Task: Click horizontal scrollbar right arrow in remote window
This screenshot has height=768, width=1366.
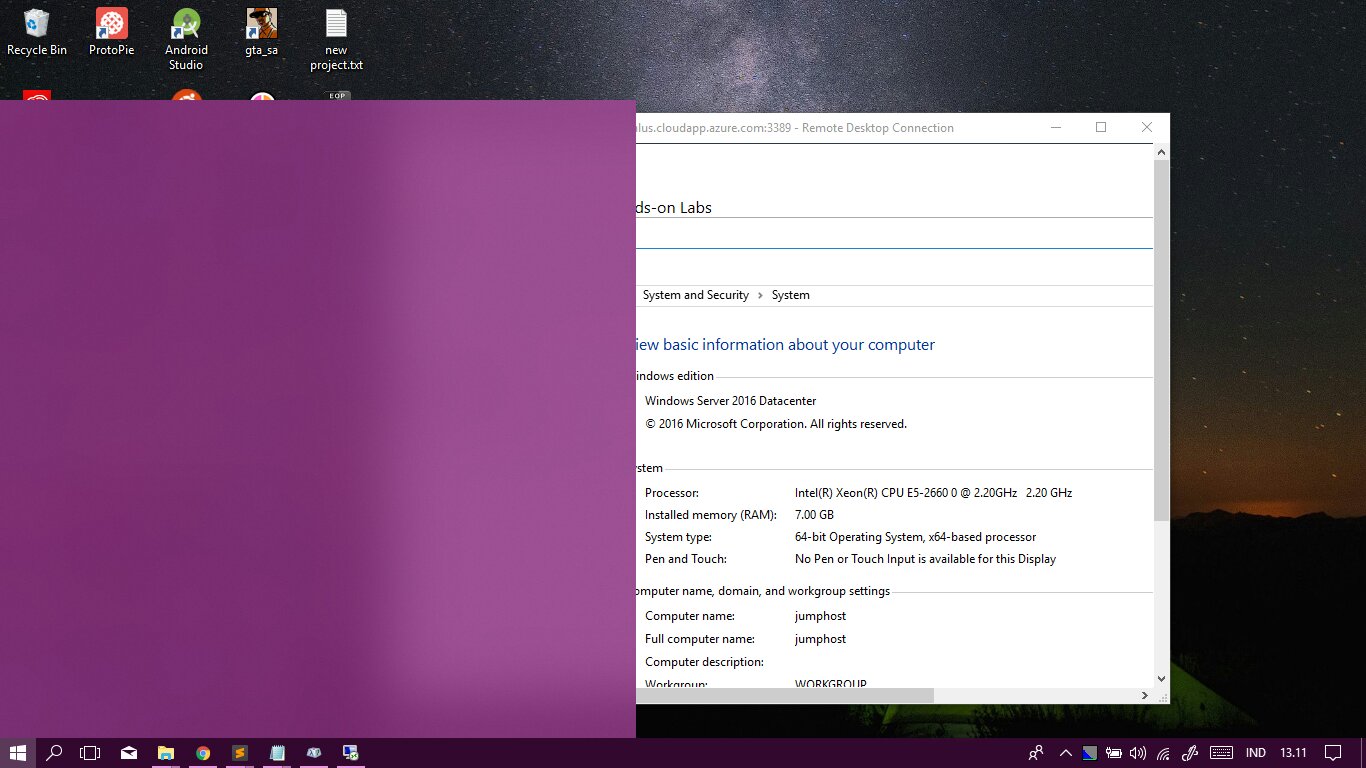Action: 1145,695
